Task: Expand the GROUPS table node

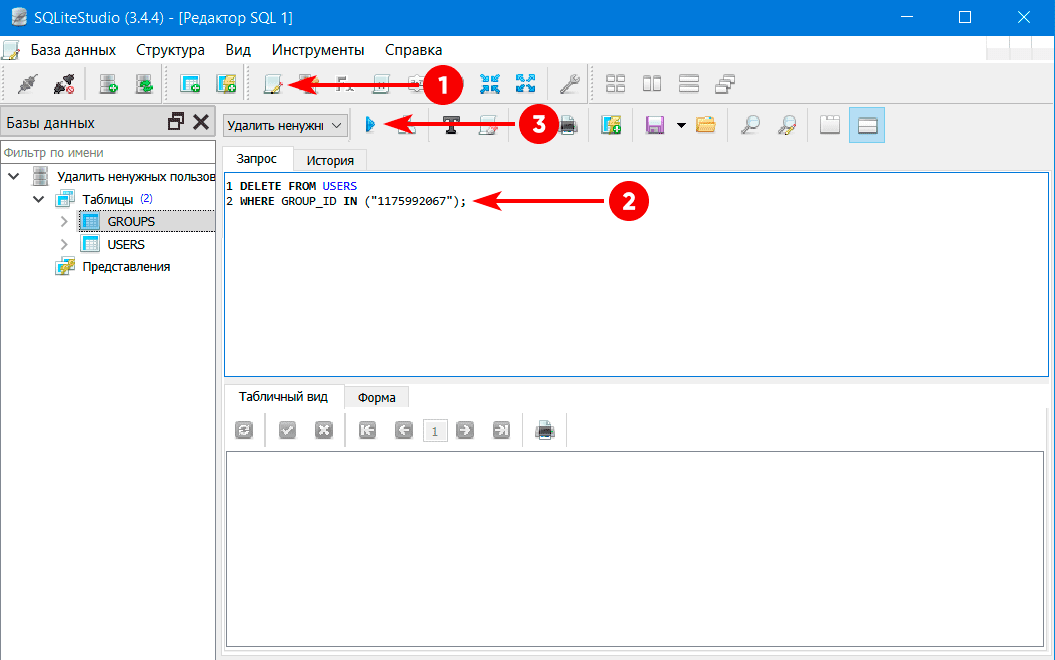Action: 64,221
